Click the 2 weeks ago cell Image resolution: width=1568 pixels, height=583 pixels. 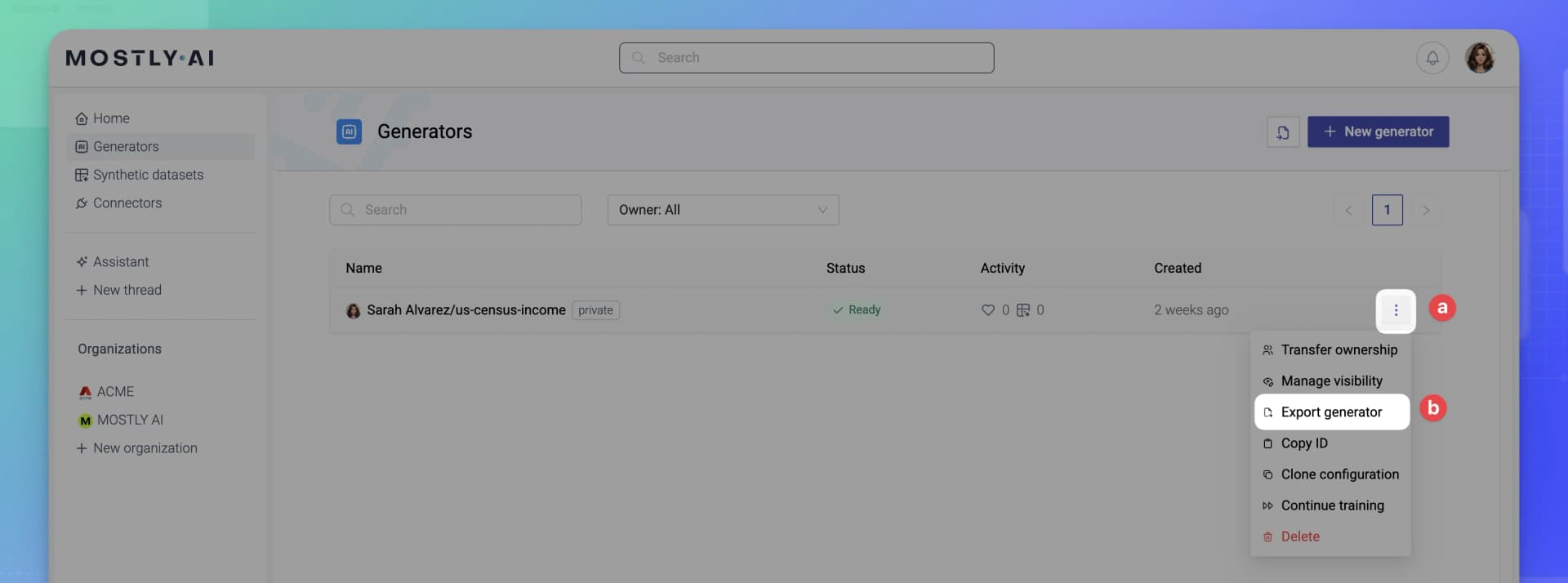pyautogui.click(x=1191, y=310)
